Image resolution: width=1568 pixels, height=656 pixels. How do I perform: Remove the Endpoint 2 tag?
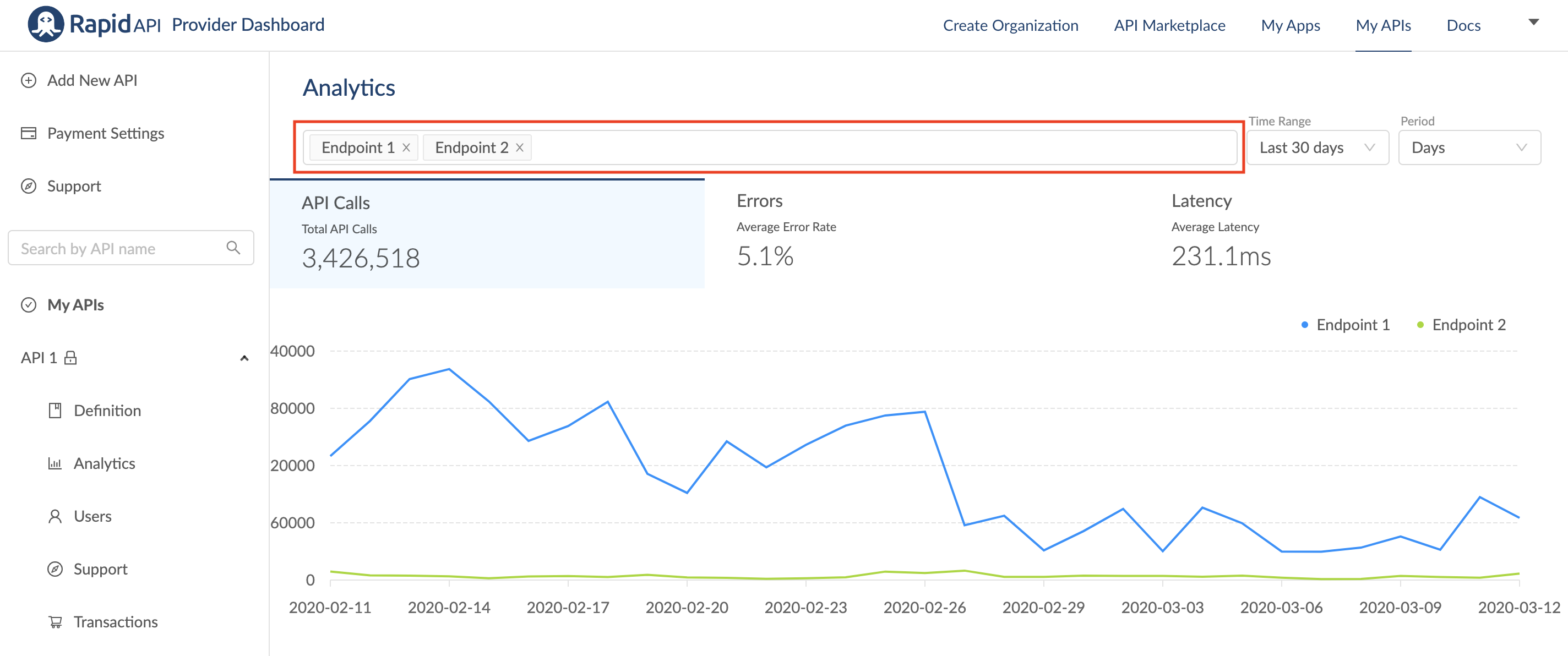[x=519, y=148]
